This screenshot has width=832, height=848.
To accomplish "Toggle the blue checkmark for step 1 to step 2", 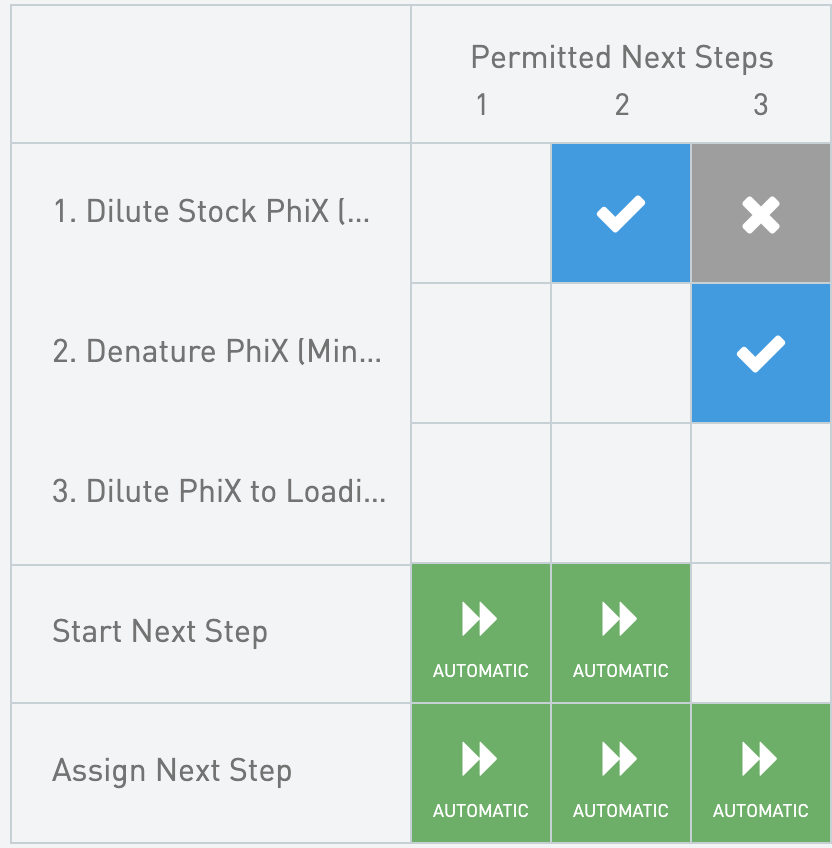I will click(620, 213).
